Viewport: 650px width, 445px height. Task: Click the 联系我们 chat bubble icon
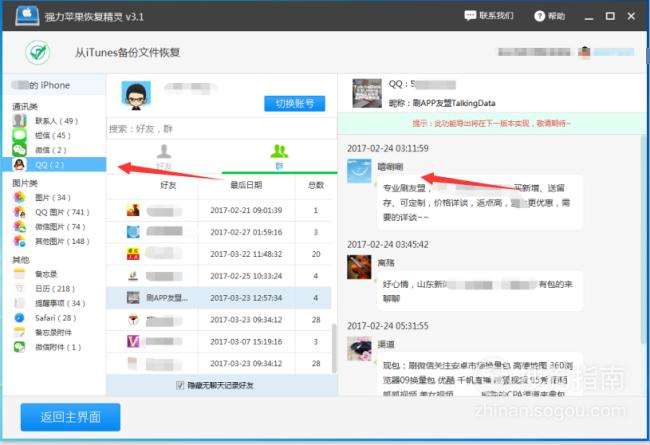pos(470,16)
